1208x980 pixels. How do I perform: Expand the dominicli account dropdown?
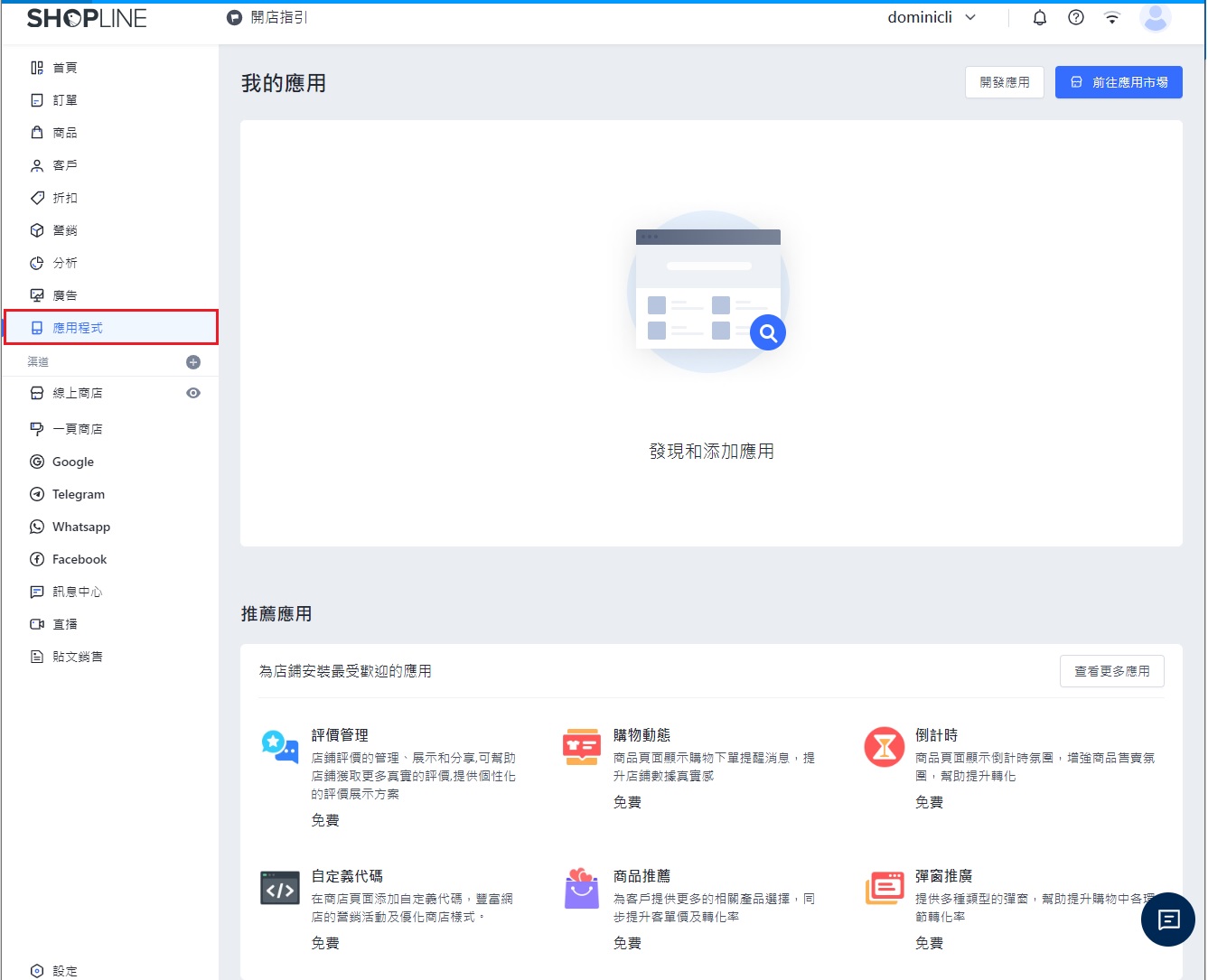[x=932, y=18]
